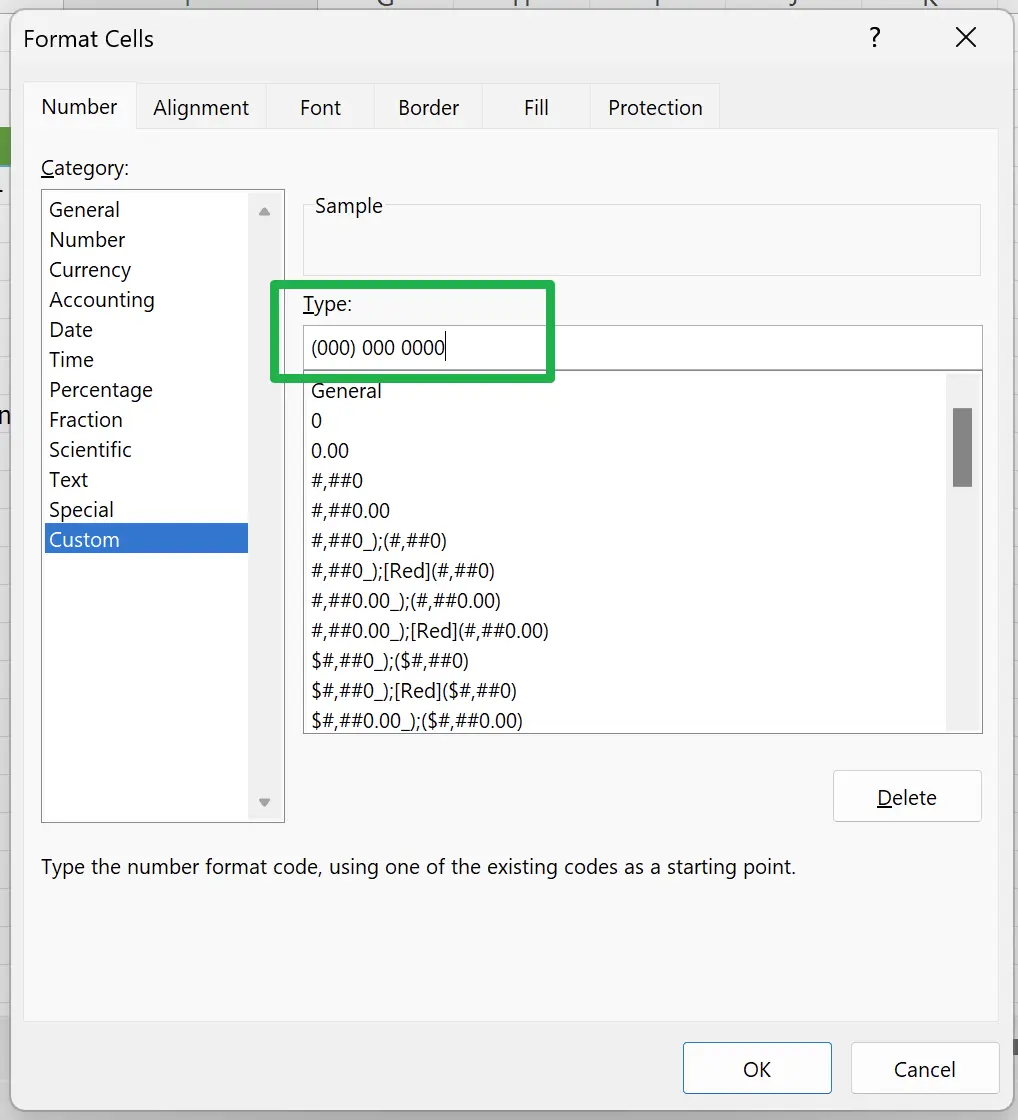Select the #,##0.00 format code
This screenshot has height=1120, width=1018.
pos(350,511)
